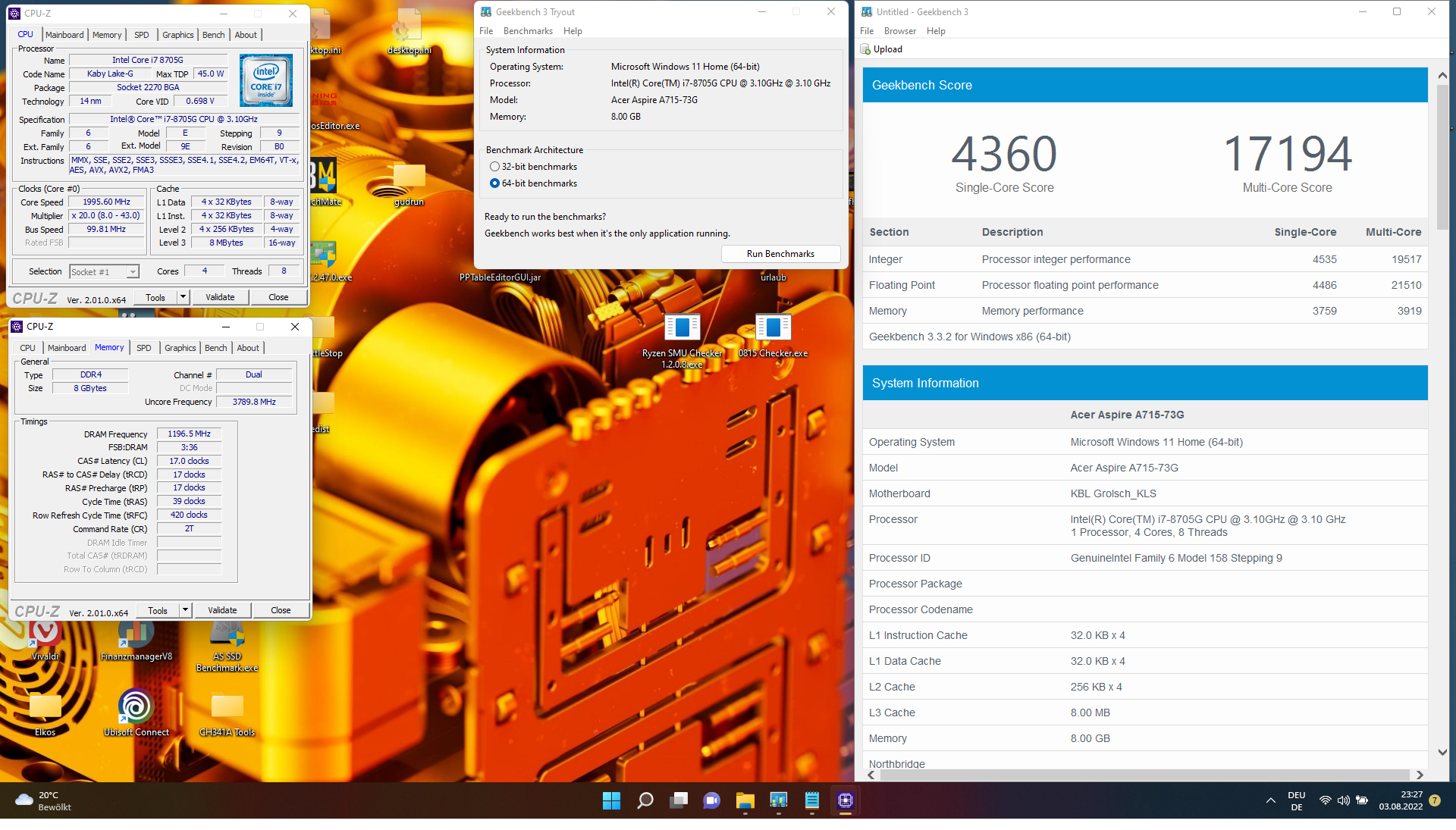This screenshot has width=1456, height=830.
Task: Open the Socket #1 selection dropdown
Action: click(104, 272)
